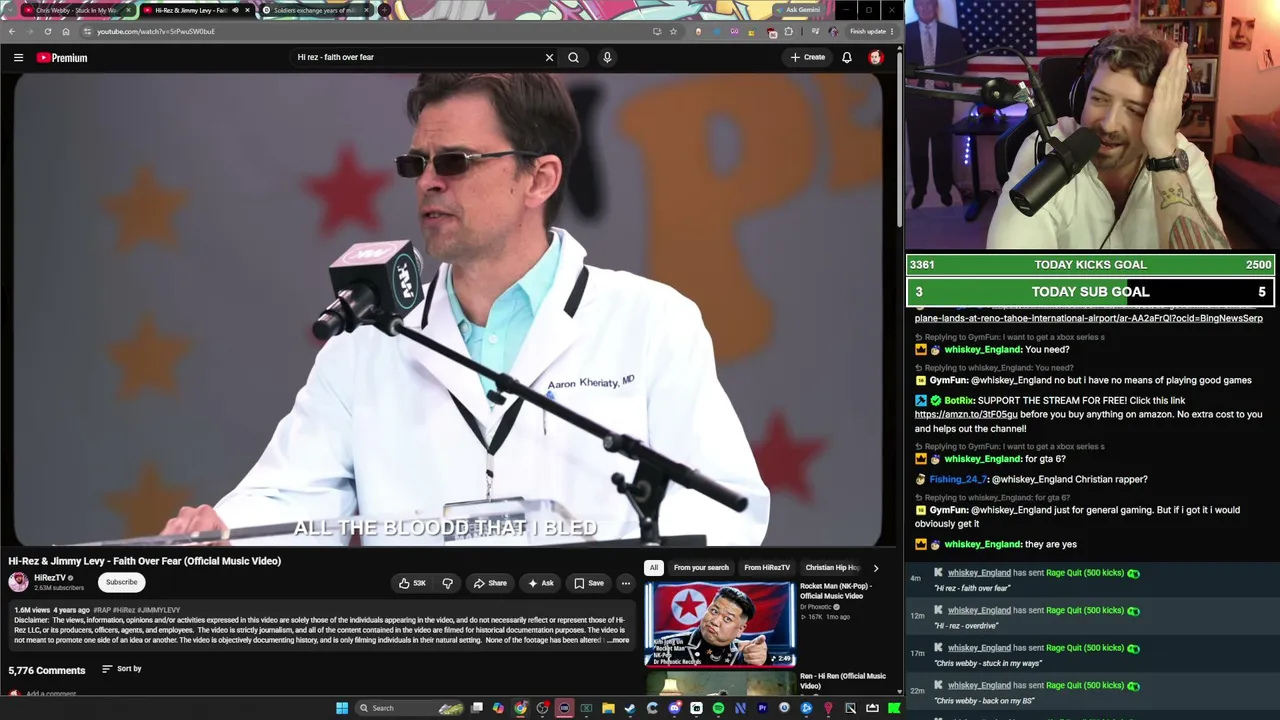Open YouTube notifications bell
The image size is (1280, 720).
click(847, 58)
